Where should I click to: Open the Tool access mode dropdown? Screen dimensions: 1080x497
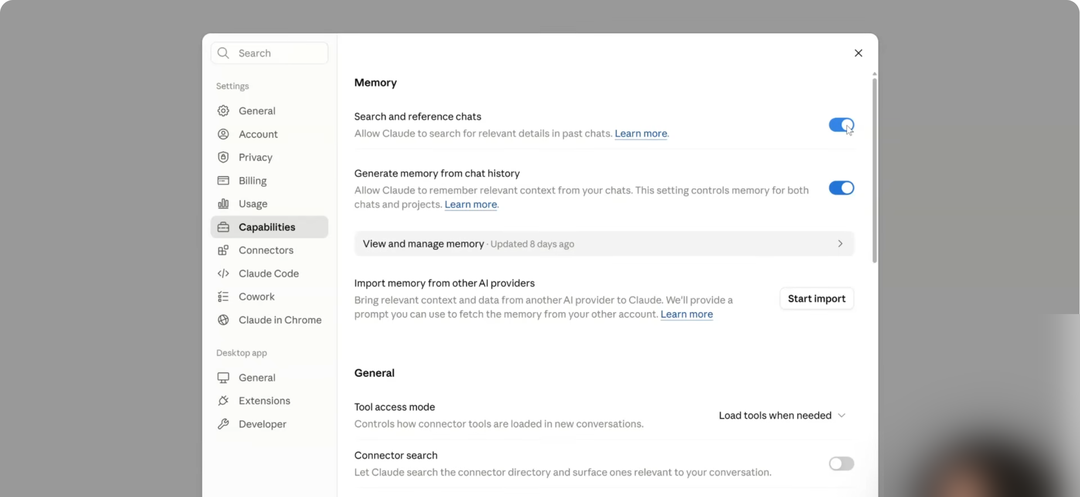coord(782,415)
